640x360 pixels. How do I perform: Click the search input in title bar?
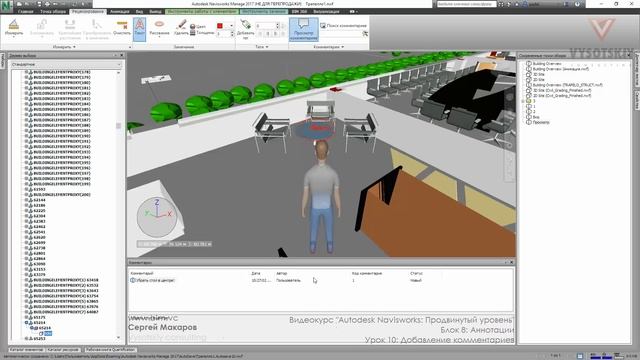tap(466, 4)
